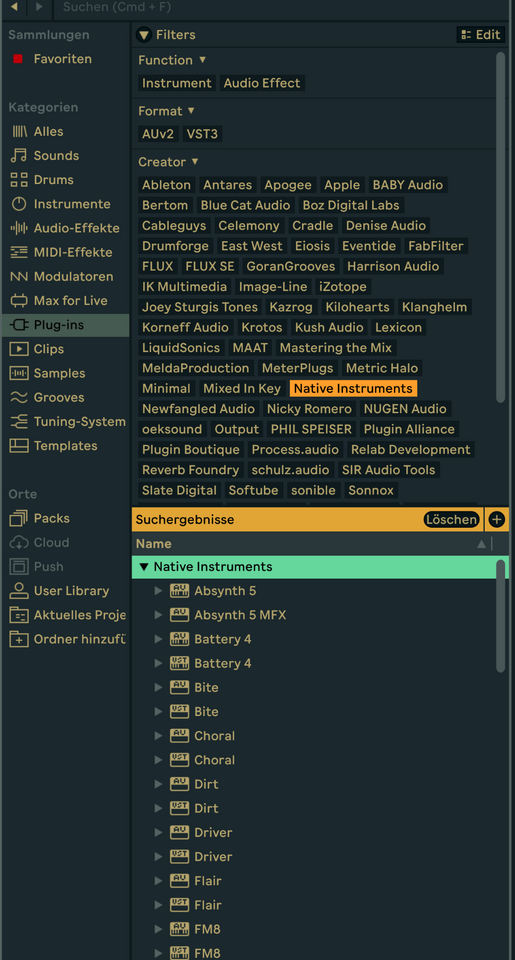
Task: Click the AU icon of Absynth 5
Action: [179, 591]
